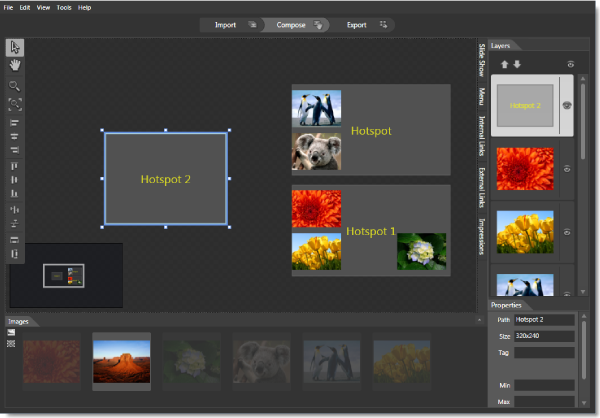Move layer up with the up arrow
The image size is (600, 418).
505,65
